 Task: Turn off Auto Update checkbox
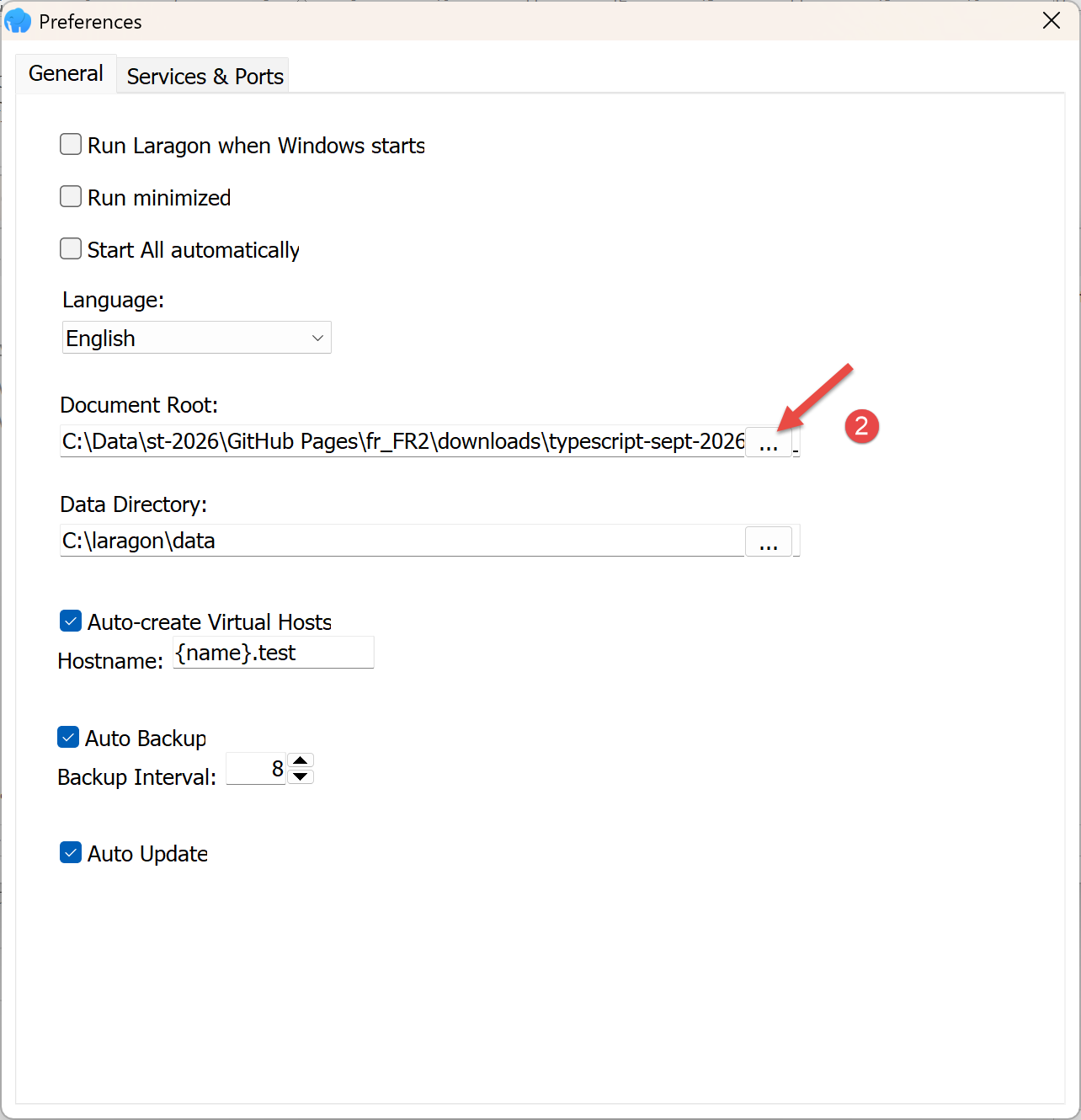(x=71, y=853)
